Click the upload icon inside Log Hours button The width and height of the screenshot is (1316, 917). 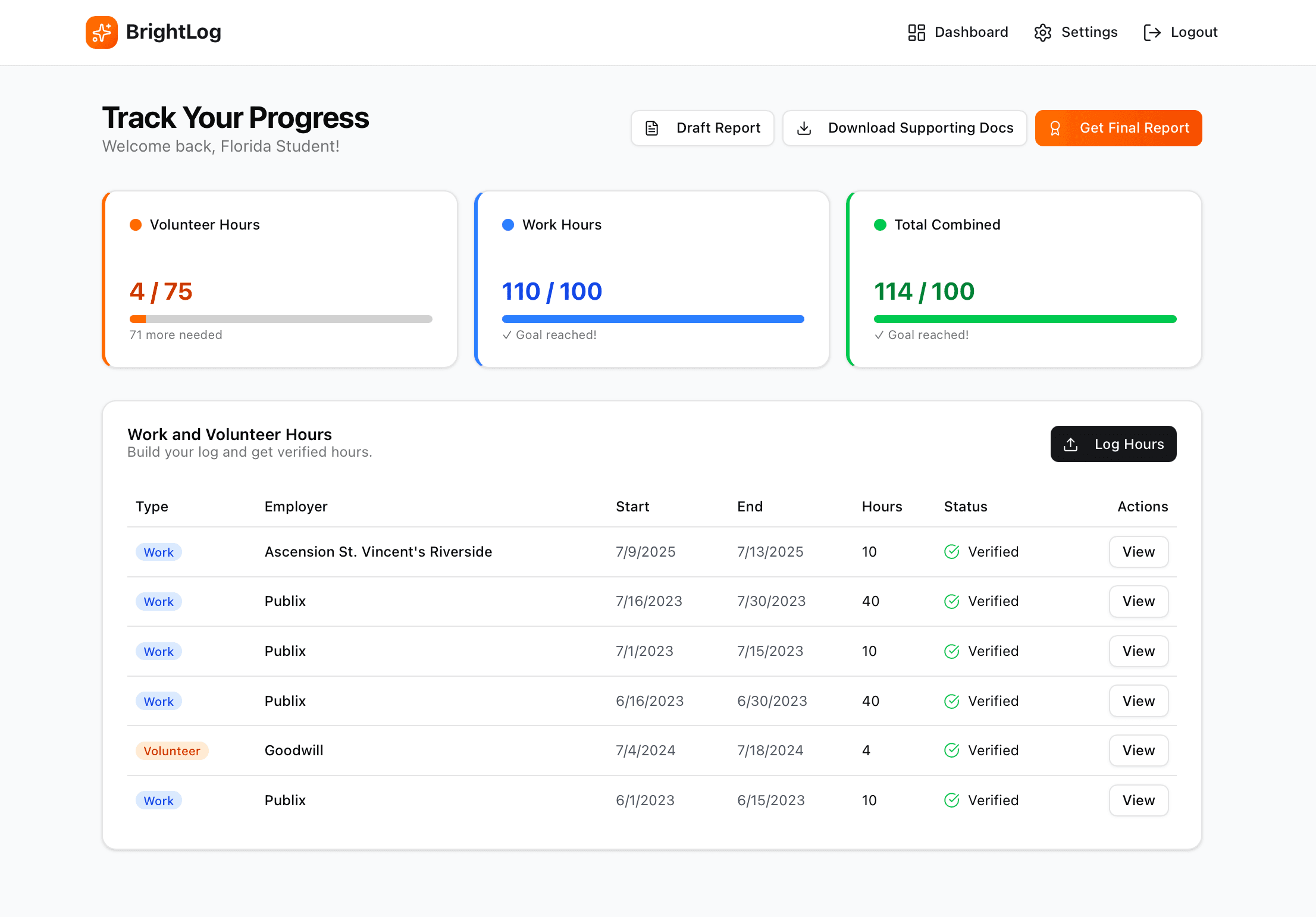point(1071,444)
